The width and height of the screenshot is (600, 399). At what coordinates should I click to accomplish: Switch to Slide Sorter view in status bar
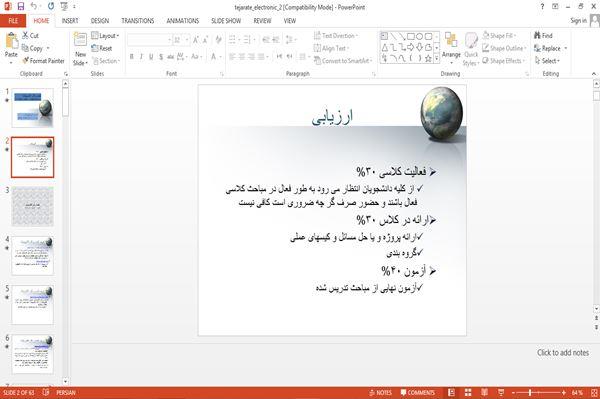click(x=468, y=392)
